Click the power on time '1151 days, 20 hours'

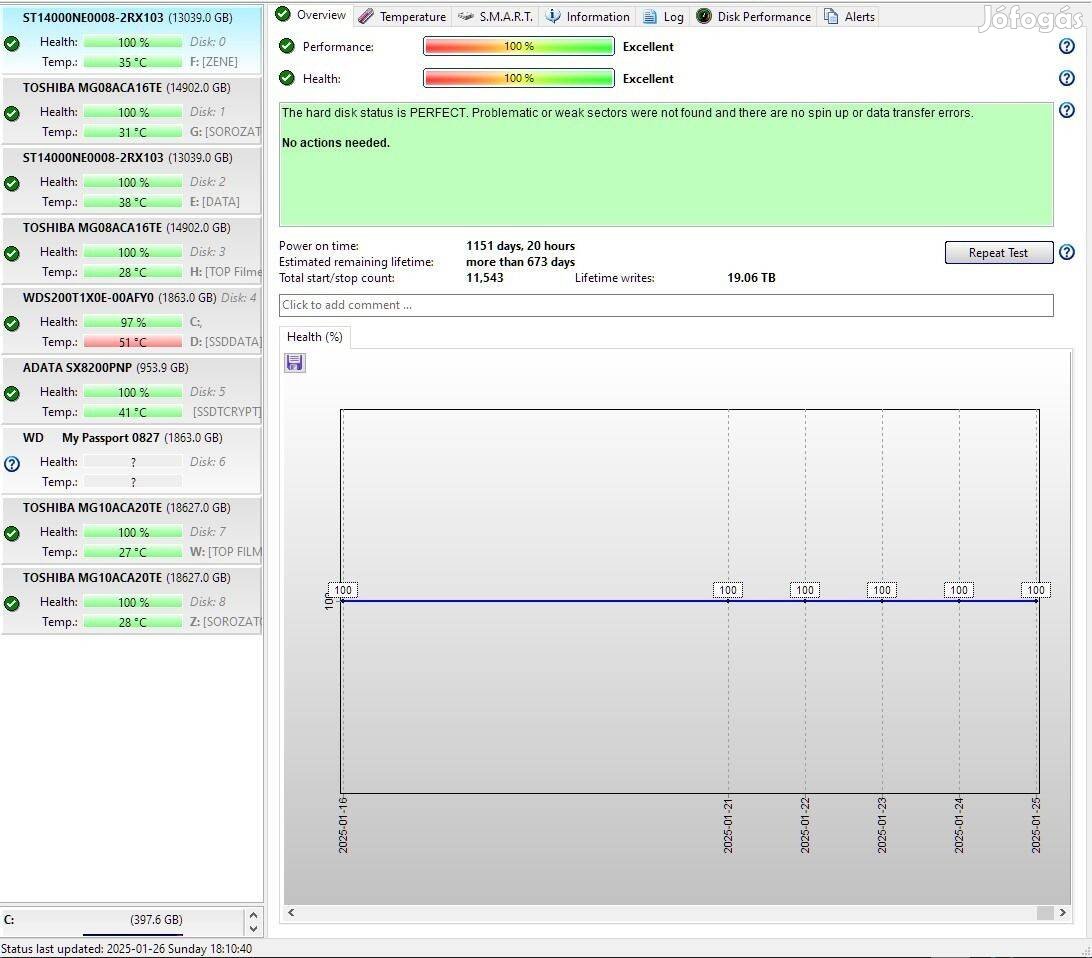[520, 246]
